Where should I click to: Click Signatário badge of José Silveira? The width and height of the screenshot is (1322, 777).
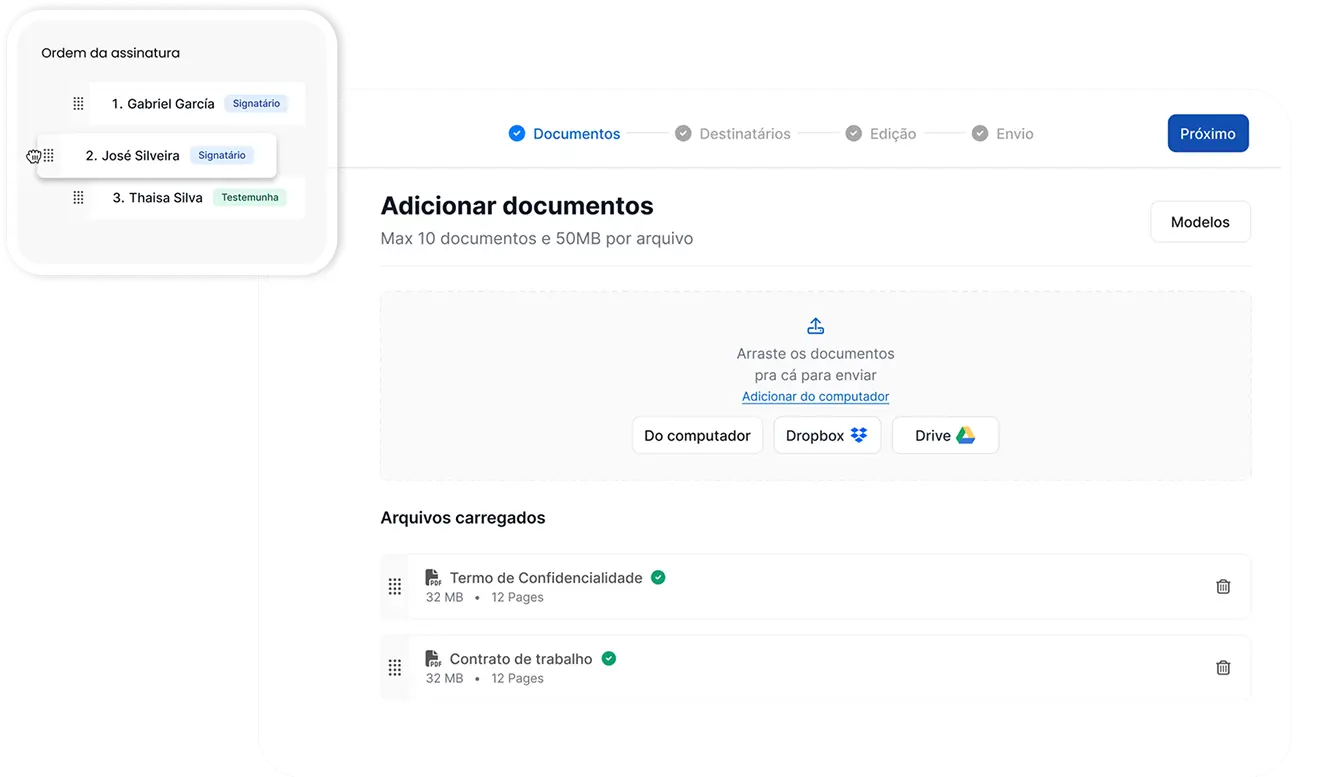click(x=222, y=156)
